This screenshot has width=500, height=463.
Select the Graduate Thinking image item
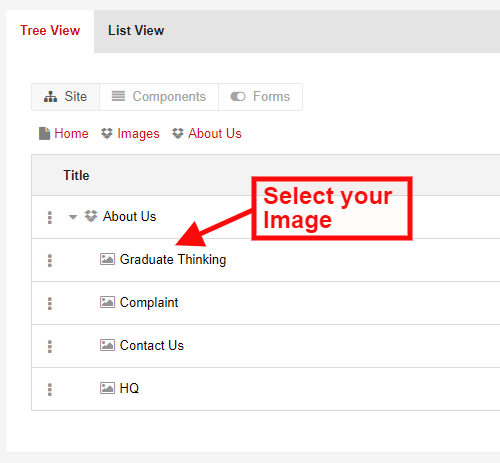pos(173,259)
